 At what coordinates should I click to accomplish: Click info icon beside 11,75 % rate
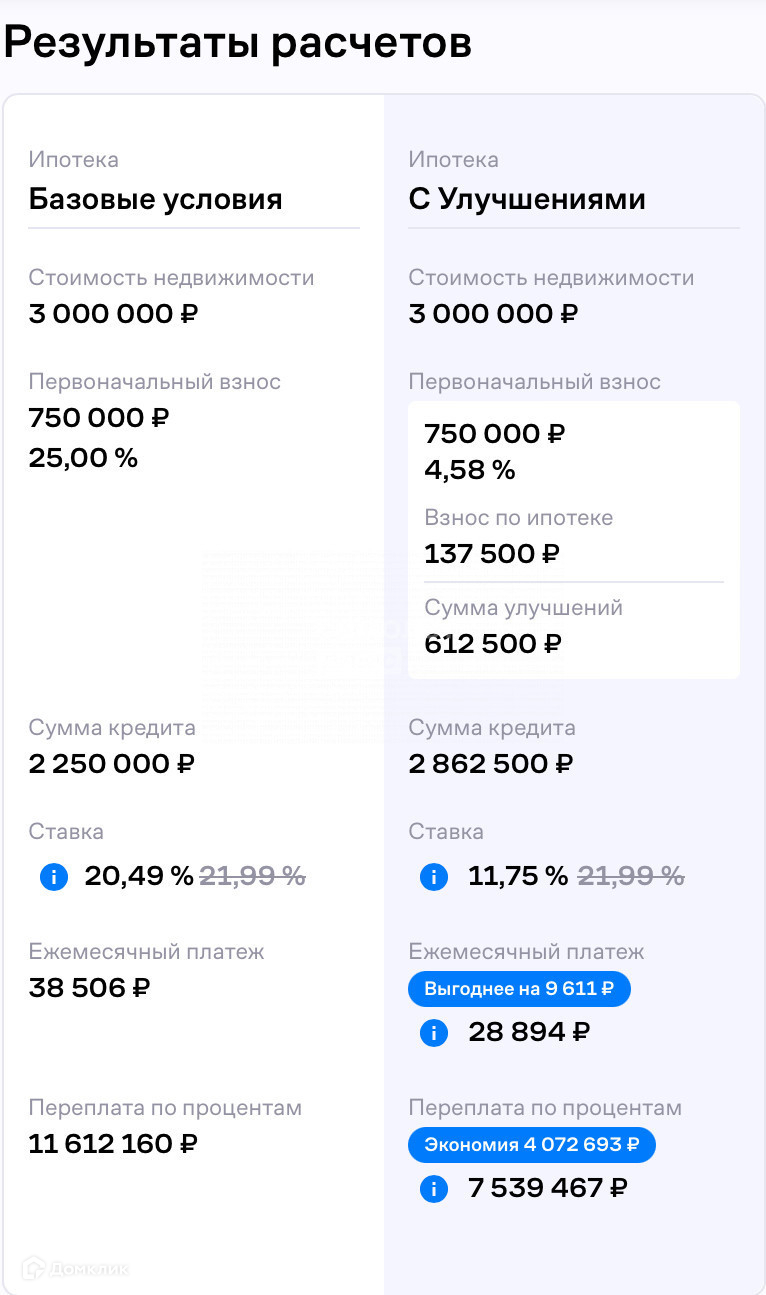click(x=434, y=877)
